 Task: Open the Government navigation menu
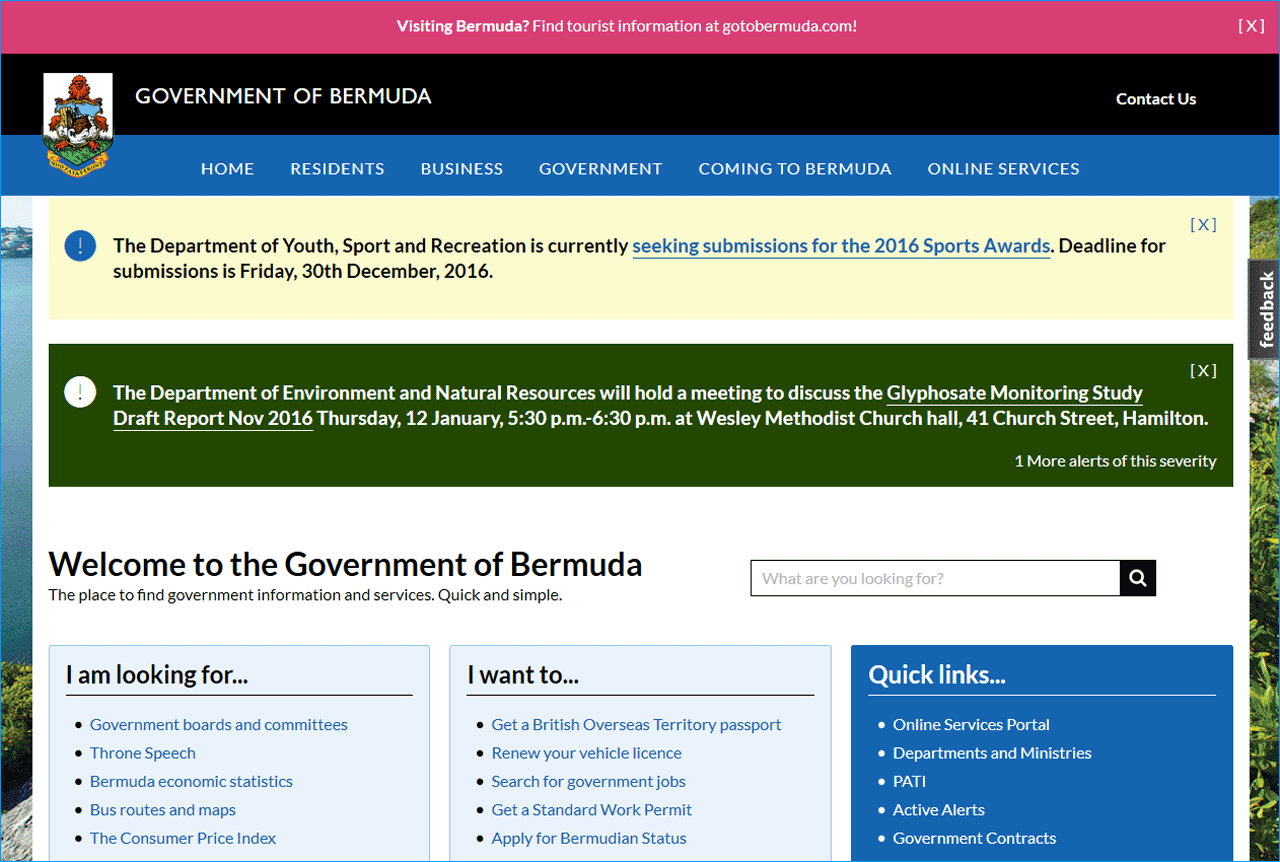click(x=600, y=169)
